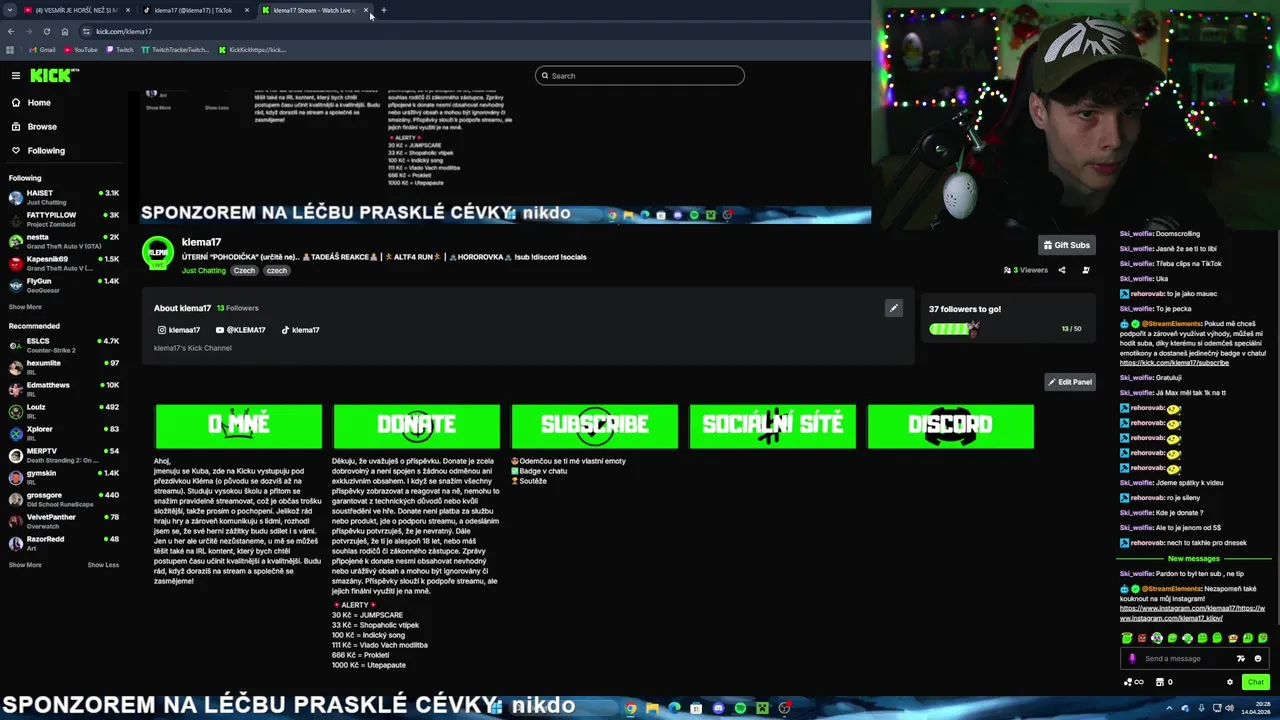Open the 3 Viewers list

tap(1026, 270)
